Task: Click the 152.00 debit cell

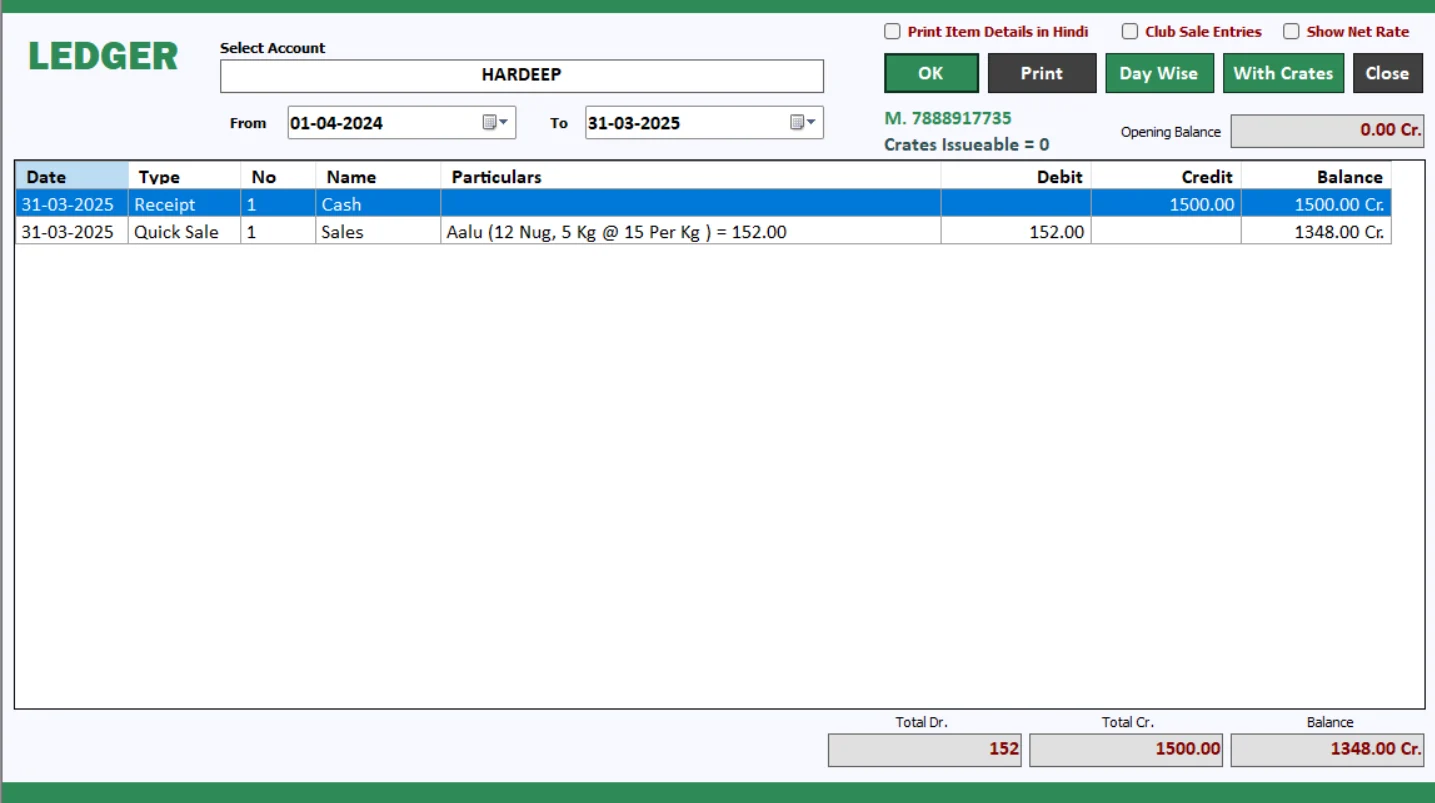Action: (x=1016, y=231)
